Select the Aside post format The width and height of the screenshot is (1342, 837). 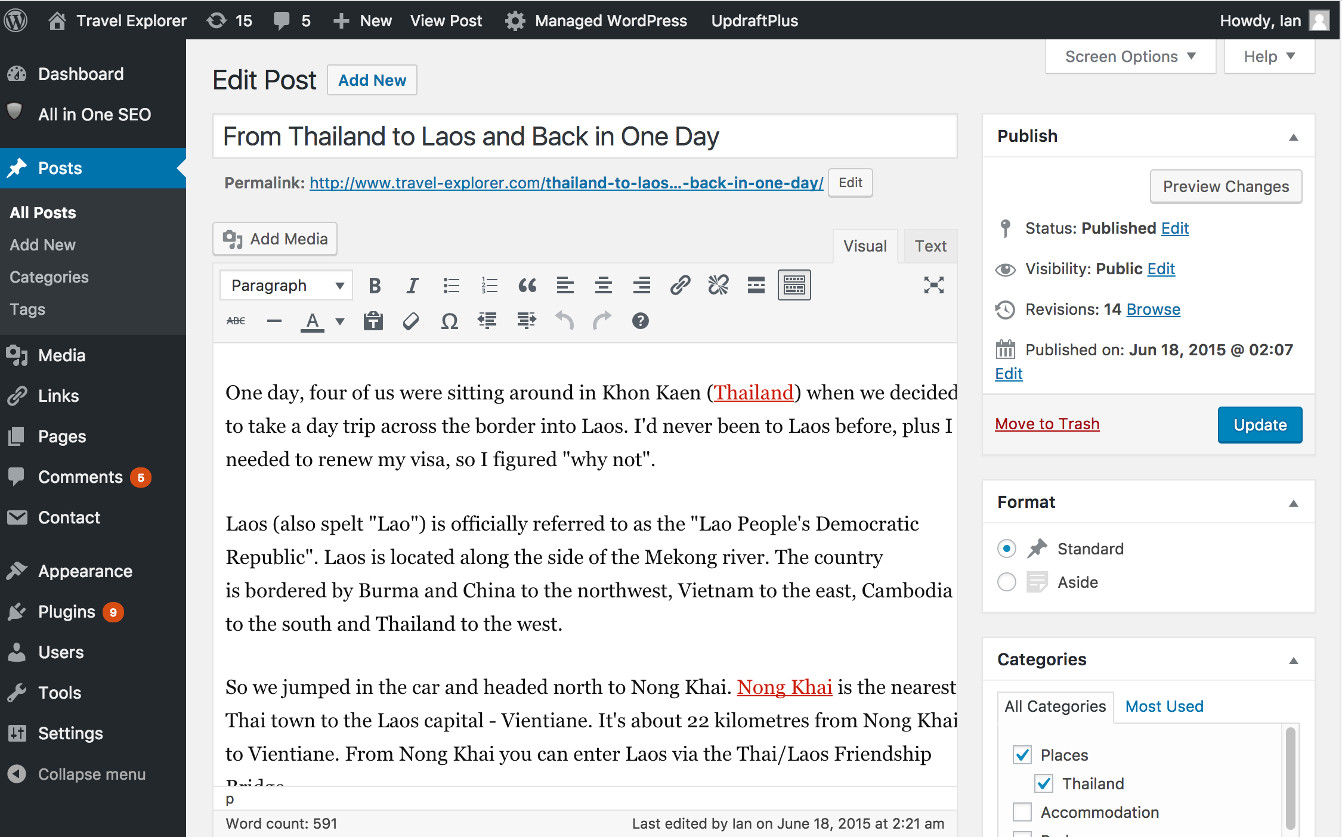click(1007, 582)
